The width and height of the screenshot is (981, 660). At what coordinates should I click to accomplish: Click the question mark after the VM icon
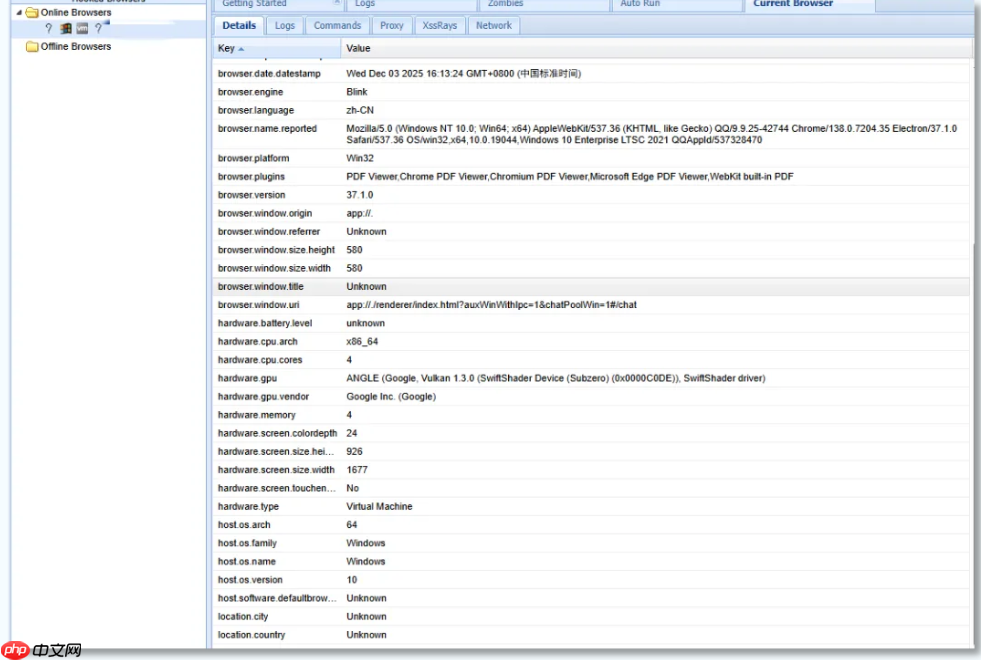(98, 29)
